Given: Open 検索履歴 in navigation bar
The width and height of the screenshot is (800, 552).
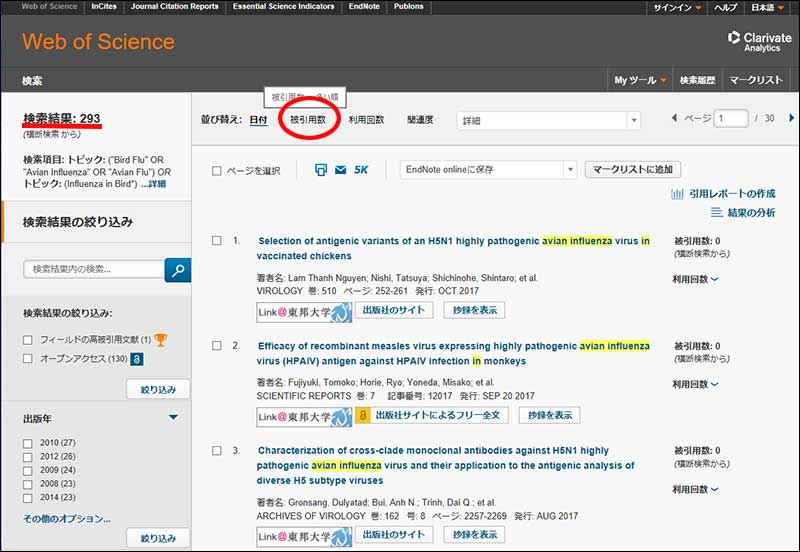Looking at the screenshot, I should pos(697,80).
